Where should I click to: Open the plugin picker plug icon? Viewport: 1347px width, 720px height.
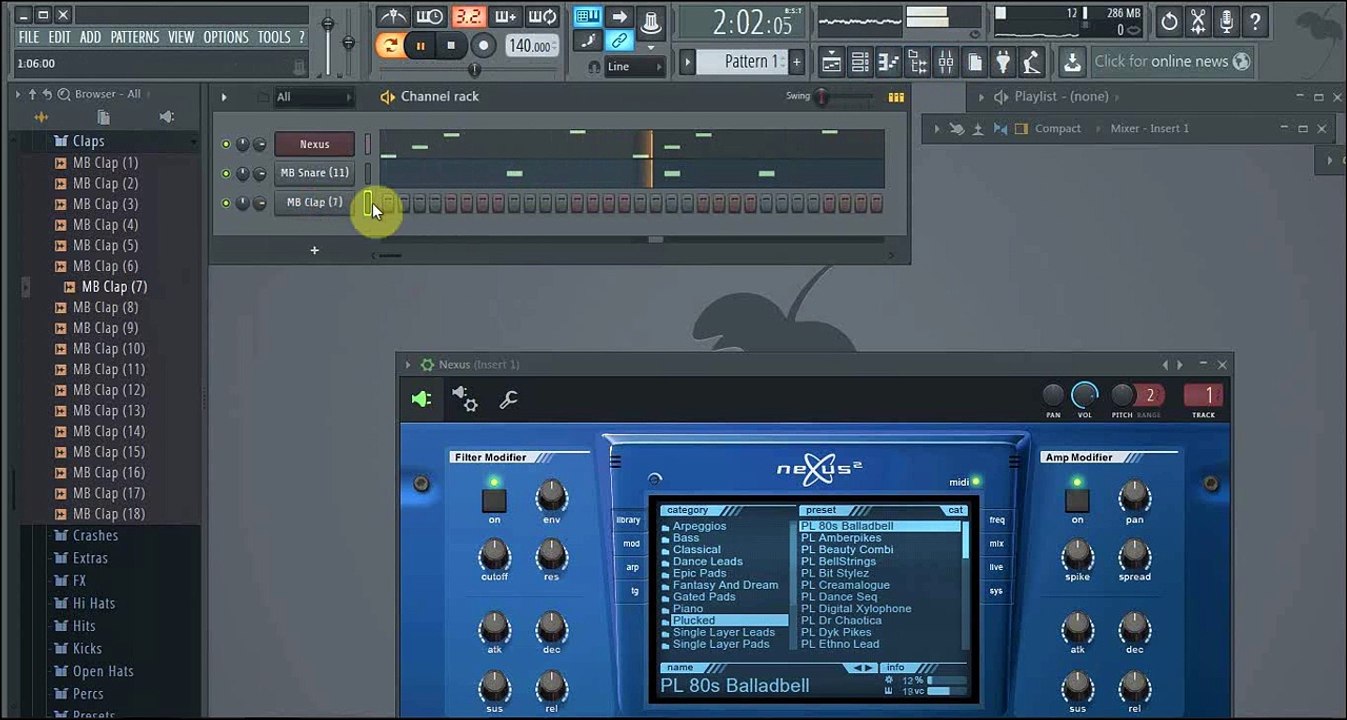[1003, 62]
